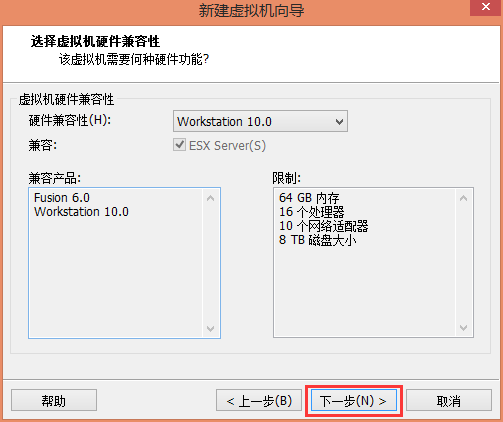503x422 pixels.
Task: Select Workstation 10.0 in 兼容产品 list
Action: (x=81, y=212)
